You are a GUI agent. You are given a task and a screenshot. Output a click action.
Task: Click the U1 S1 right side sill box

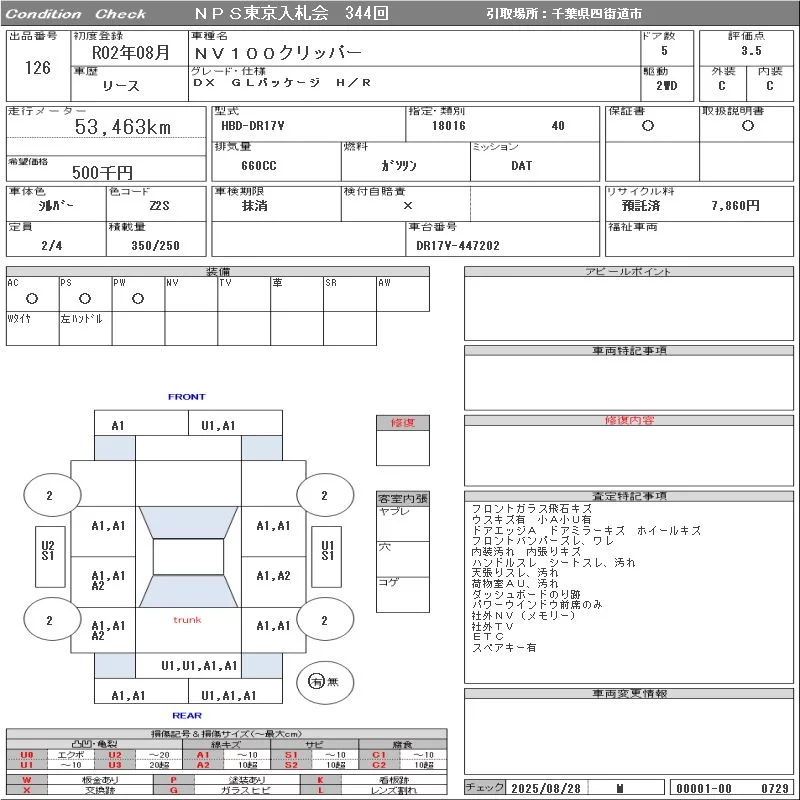pyautogui.click(x=326, y=551)
